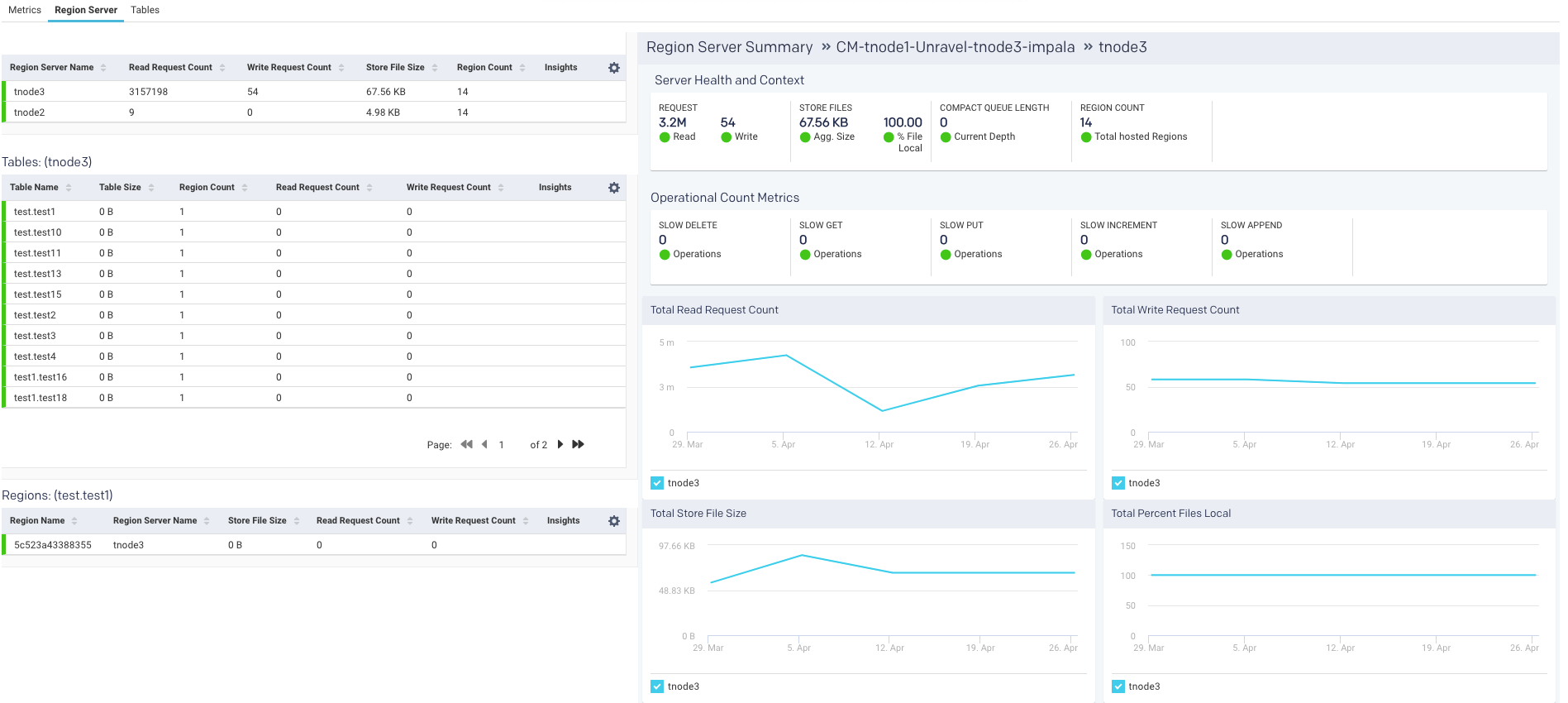Click Compact Queue Current Depth status dot
The width and height of the screenshot is (1568, 703).
pos(946,137)
